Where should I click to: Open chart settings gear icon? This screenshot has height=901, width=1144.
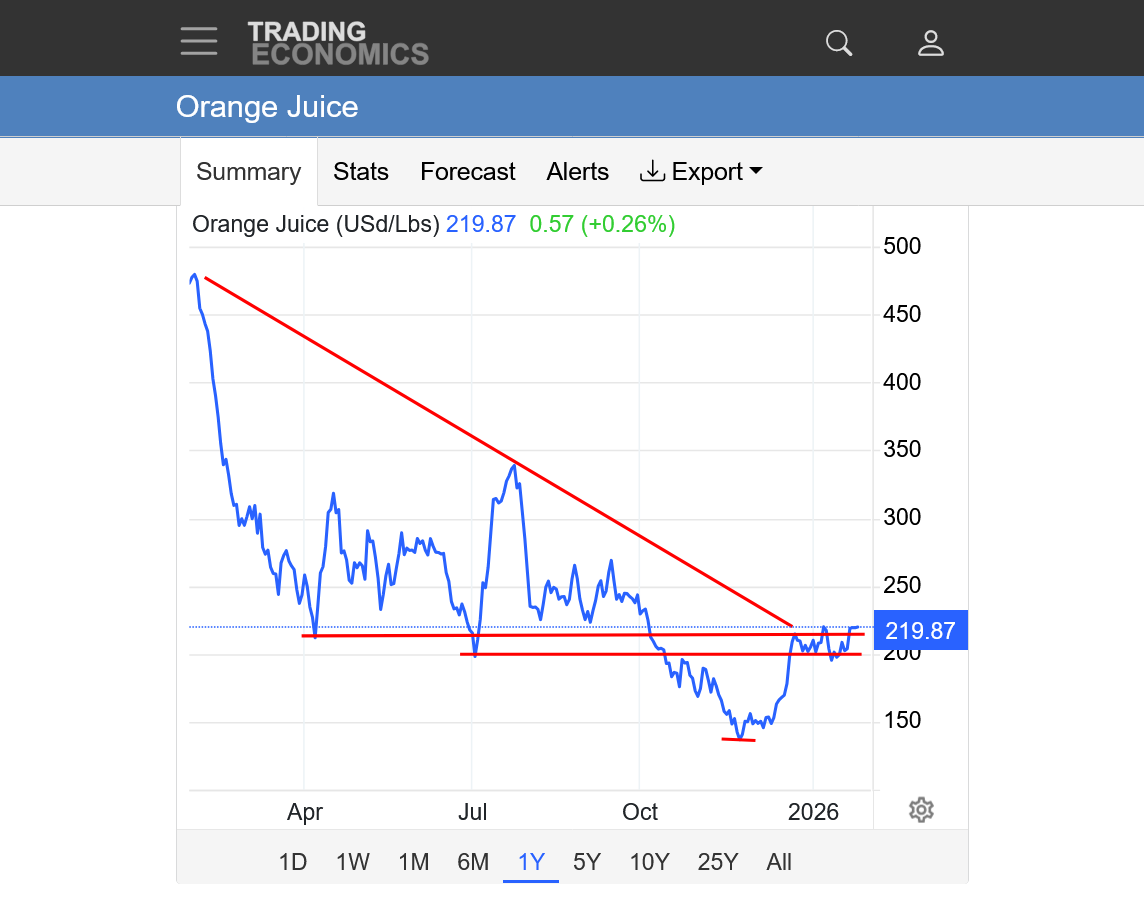(921, 810)
